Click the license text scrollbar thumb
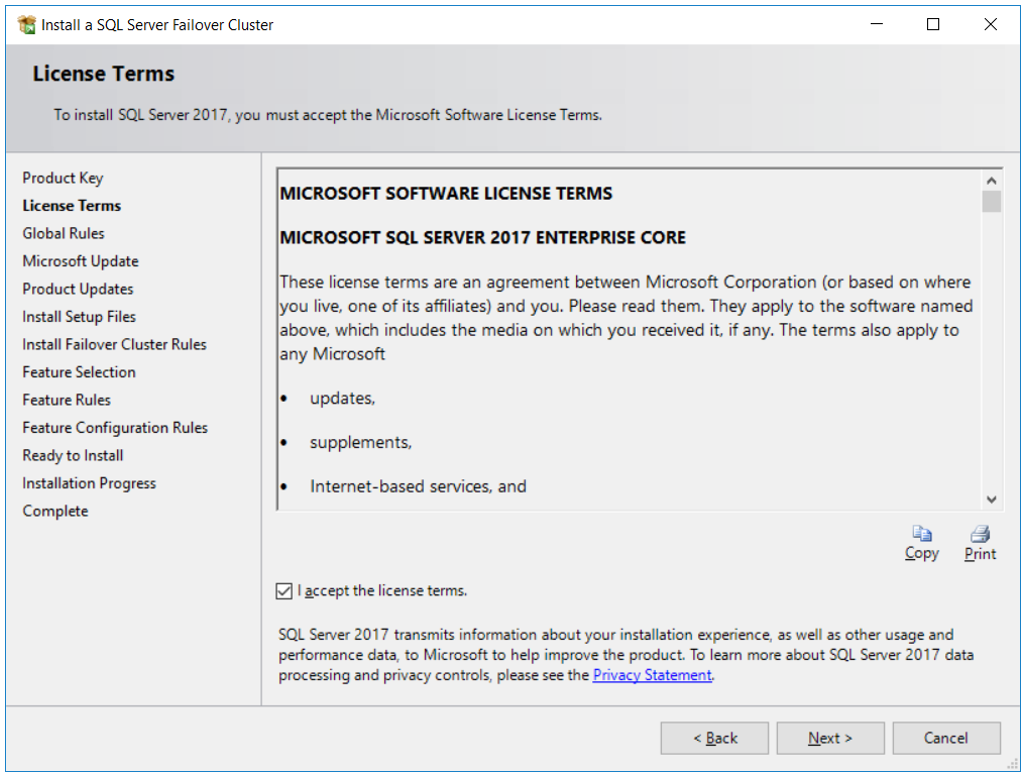The height and width of the screenshot is (775, 1025). (x=991, y=201)
